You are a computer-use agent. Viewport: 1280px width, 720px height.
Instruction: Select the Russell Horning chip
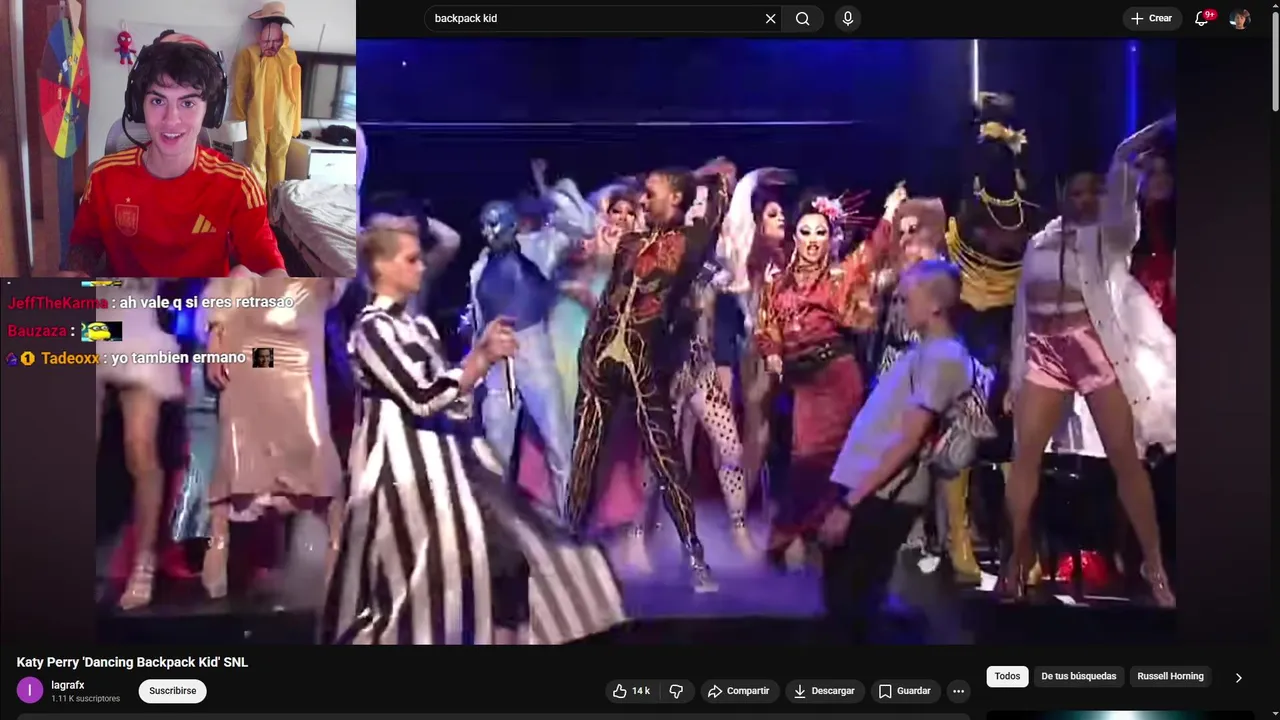pyautogui.click(x=1170, y=677)
